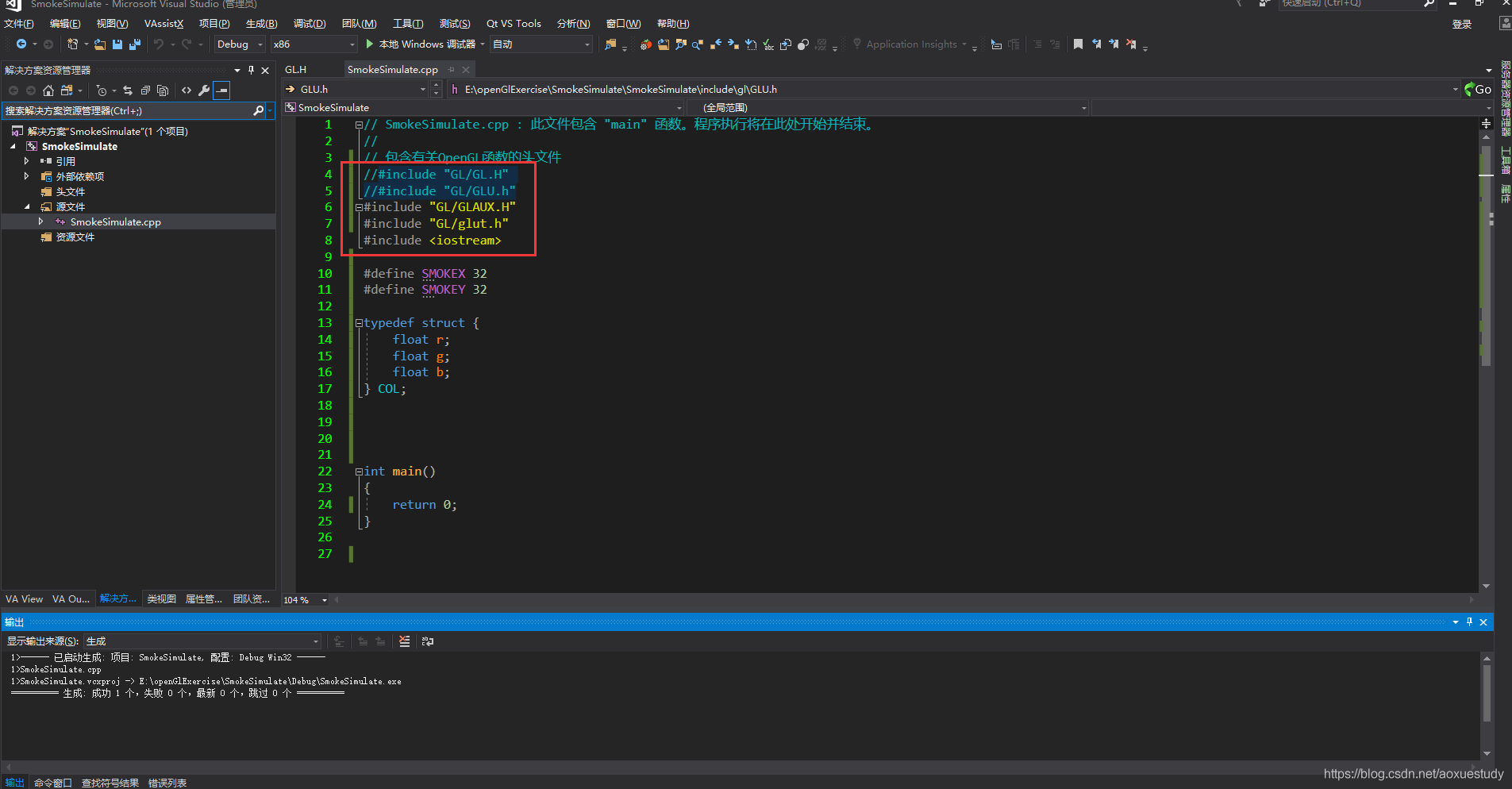
Task: Collapse the typedef struct code block
Action: pos(359,323)
